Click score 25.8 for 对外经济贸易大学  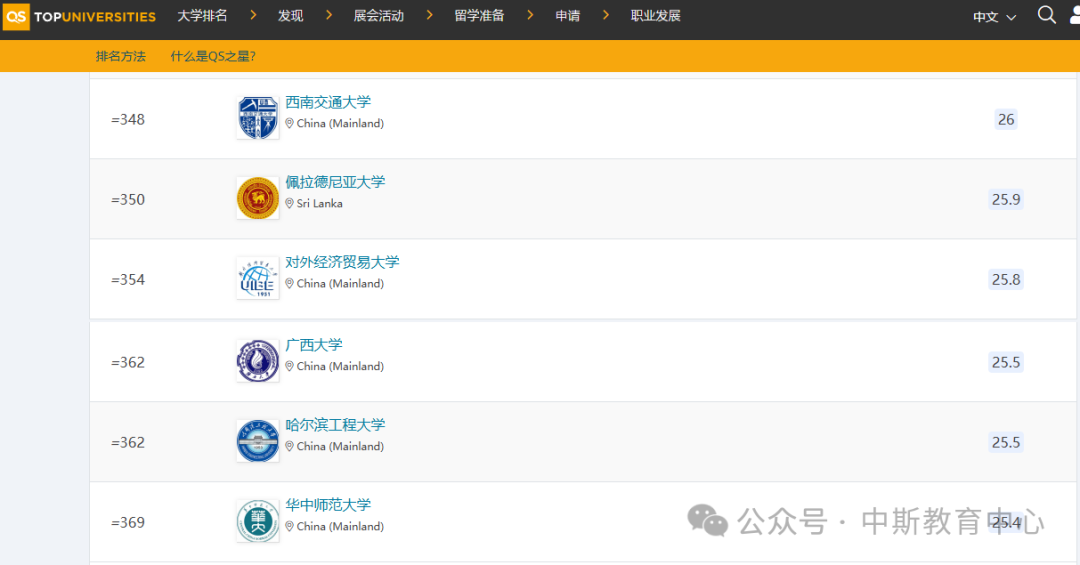[1006, 279]
